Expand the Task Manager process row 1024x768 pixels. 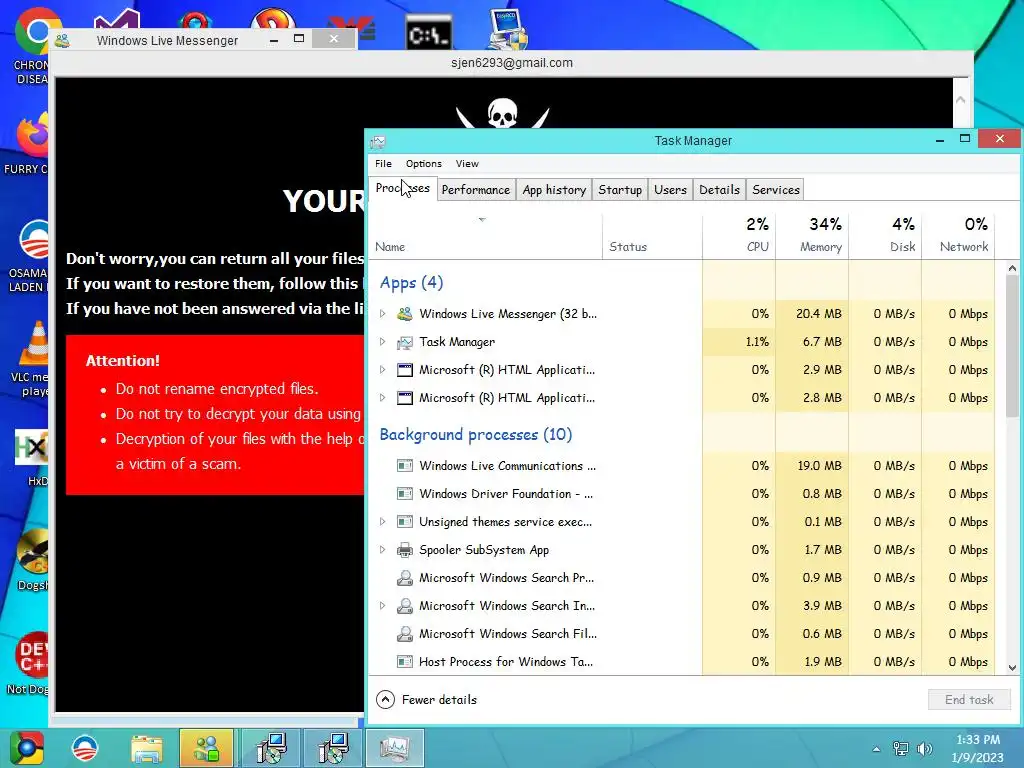(x=383, y=342)
